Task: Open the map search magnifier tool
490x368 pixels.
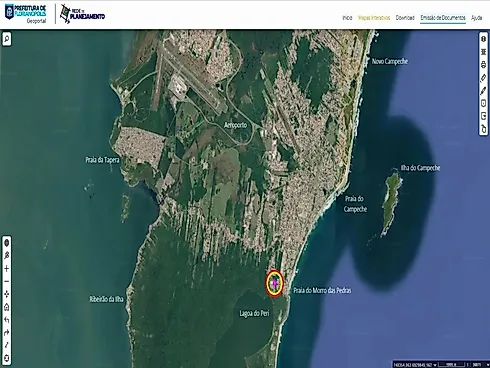Action: coord(7,39)
